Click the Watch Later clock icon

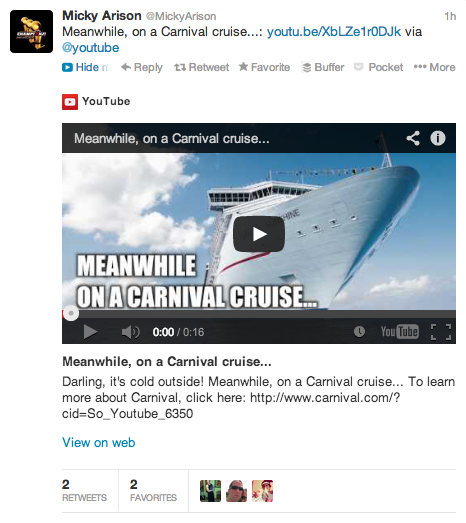click(x=359, y=332)
